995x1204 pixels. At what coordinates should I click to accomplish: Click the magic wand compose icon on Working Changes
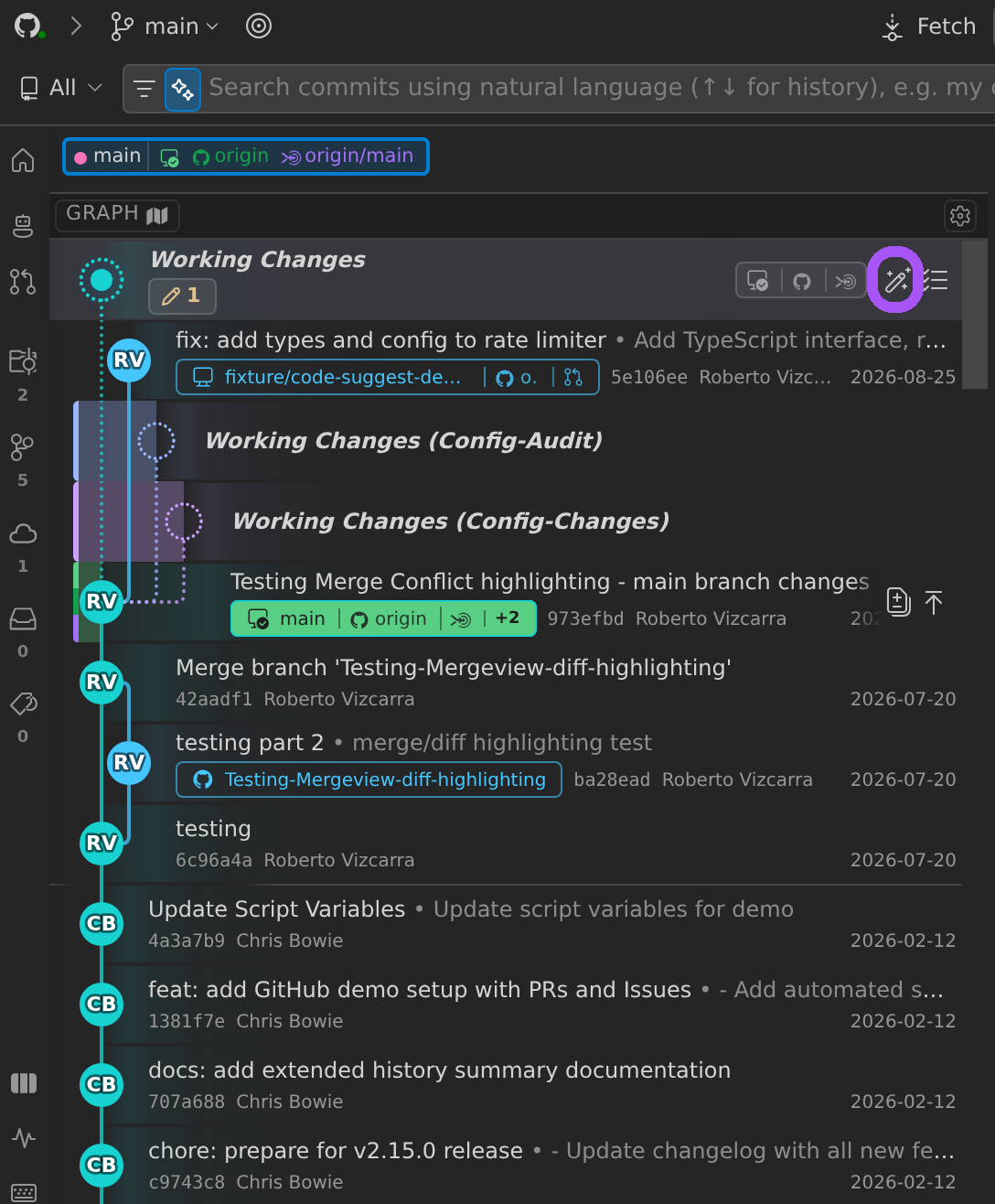click(897, 280)
